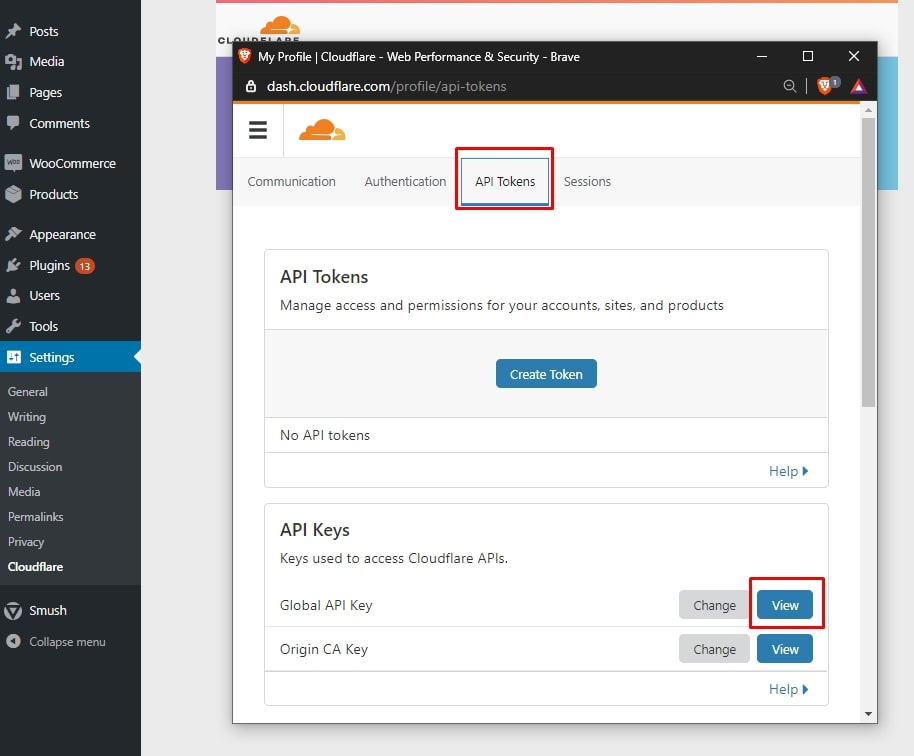Click the Settings sliders icon
Screen dimensions: 914x756
coord(13,357)
